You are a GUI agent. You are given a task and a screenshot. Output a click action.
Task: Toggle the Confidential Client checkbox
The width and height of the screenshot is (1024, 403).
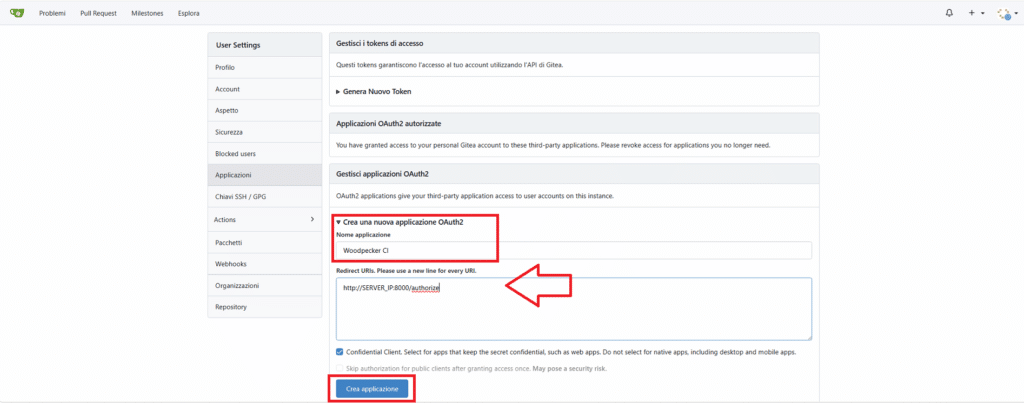(340, 351)
